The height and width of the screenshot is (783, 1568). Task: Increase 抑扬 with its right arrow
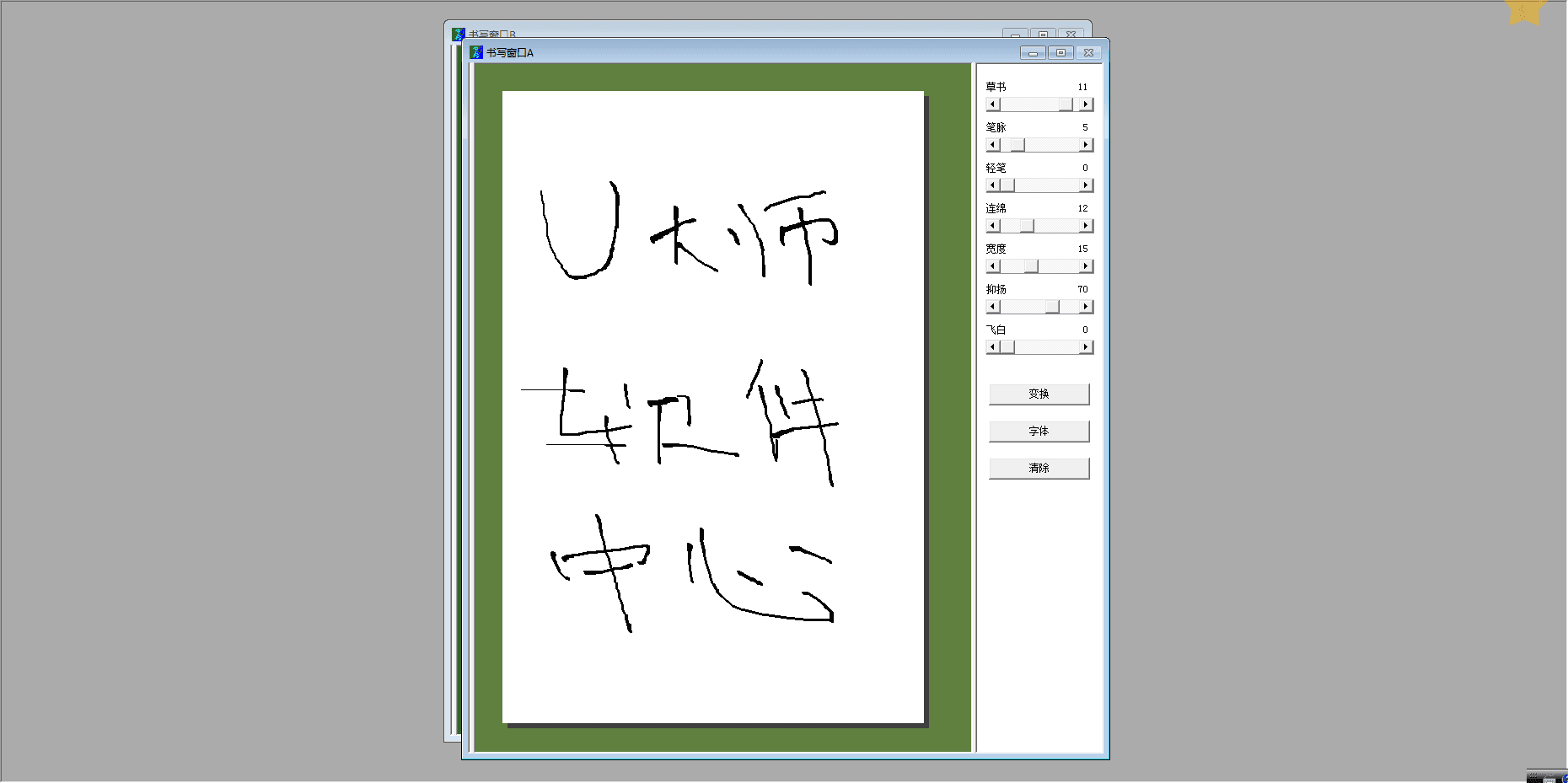(x=1086, y=307)
